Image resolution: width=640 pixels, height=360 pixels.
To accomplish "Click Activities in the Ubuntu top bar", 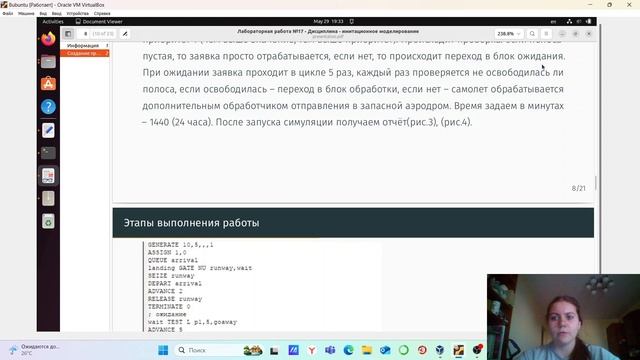I will [53, 22].
